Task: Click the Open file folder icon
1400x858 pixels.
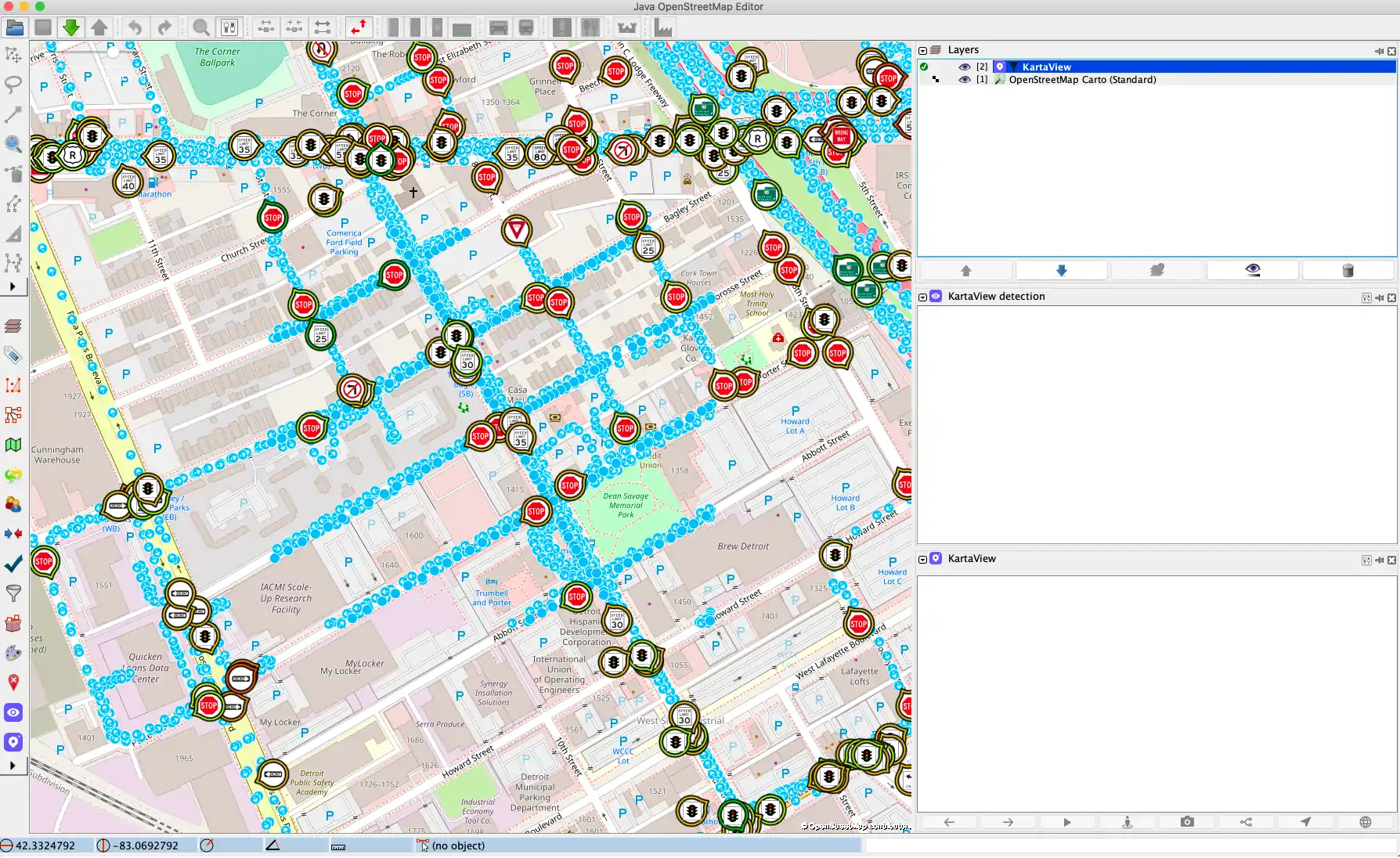Action: tap(14, 28)
